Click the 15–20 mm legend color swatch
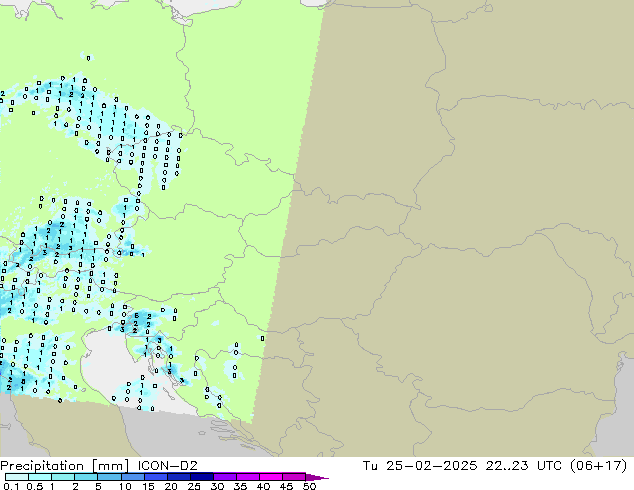The height and width of the screenshot is (490, 634). tap(155, 477)
